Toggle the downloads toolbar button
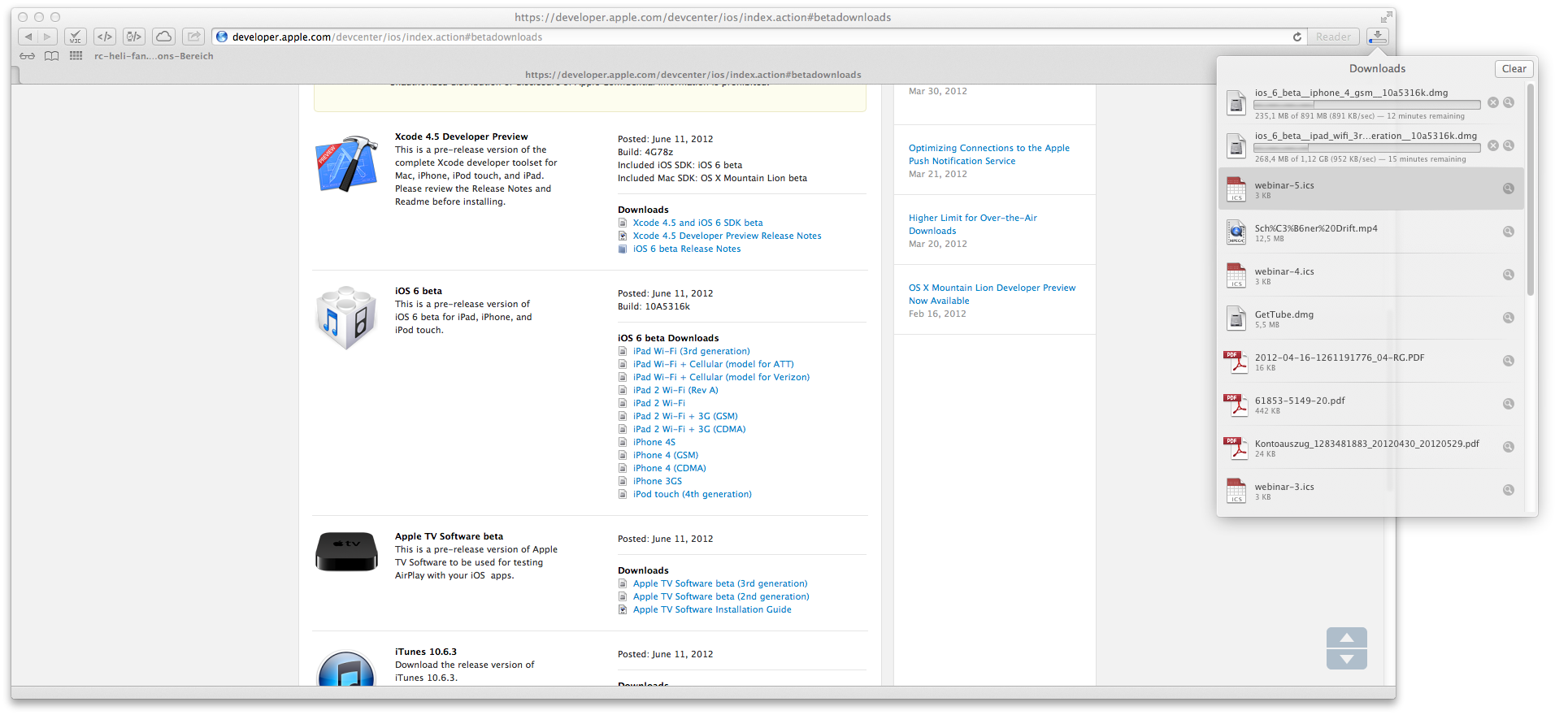This screenshot has height=715, width=1568. coord(1378,37)
